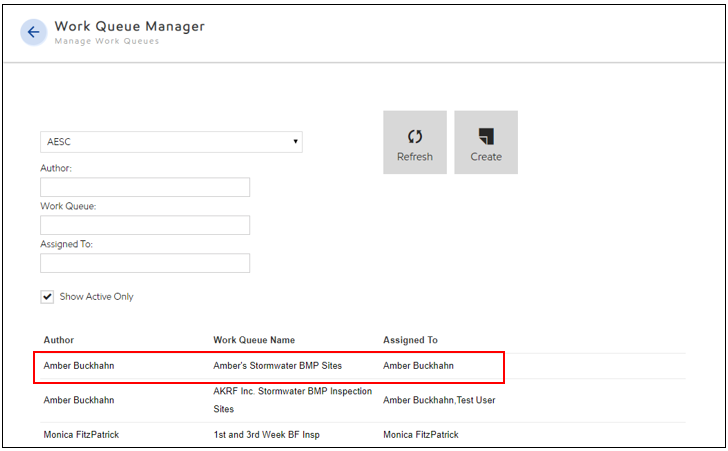Select the 1st and 3rd Week BF Insp queue
The width and height of the screenshot is (728, 451).
(265, 435)
